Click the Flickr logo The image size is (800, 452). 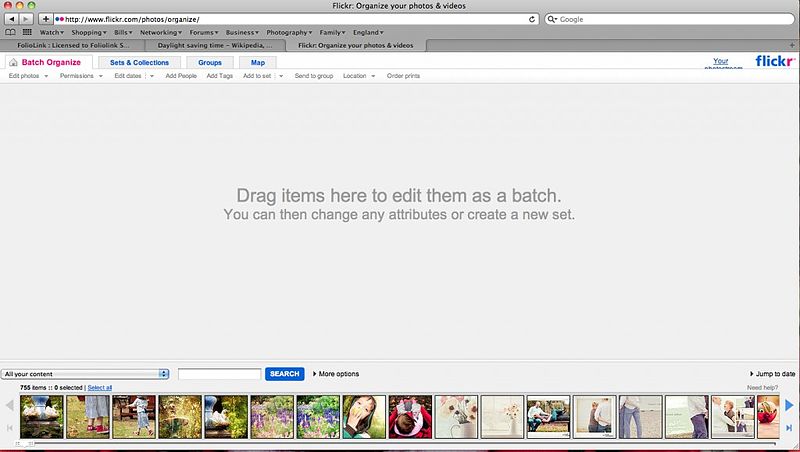(x=775, y=61)
